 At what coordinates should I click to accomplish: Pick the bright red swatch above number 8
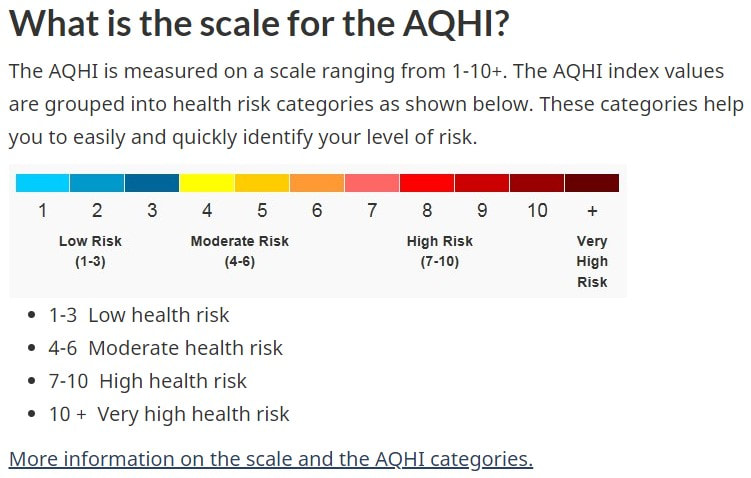click(x=427, y=183)
